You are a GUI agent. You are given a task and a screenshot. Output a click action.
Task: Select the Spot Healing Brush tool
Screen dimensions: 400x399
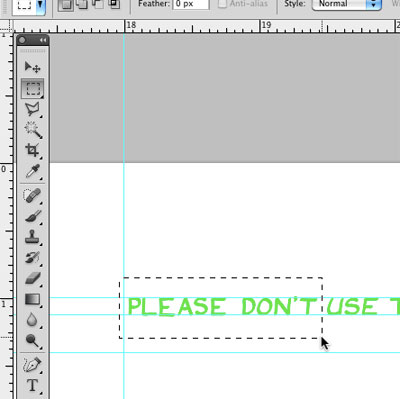click(x=32, y=196)
